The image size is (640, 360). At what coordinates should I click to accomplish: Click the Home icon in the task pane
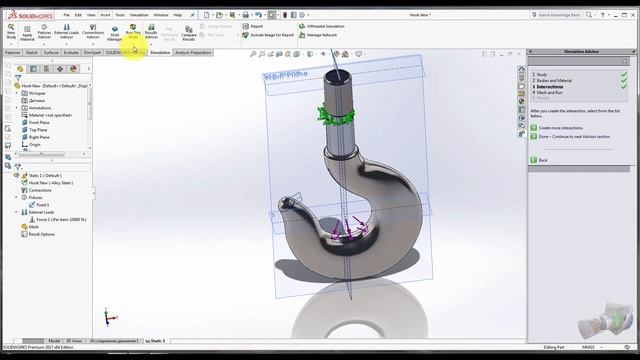521,69
